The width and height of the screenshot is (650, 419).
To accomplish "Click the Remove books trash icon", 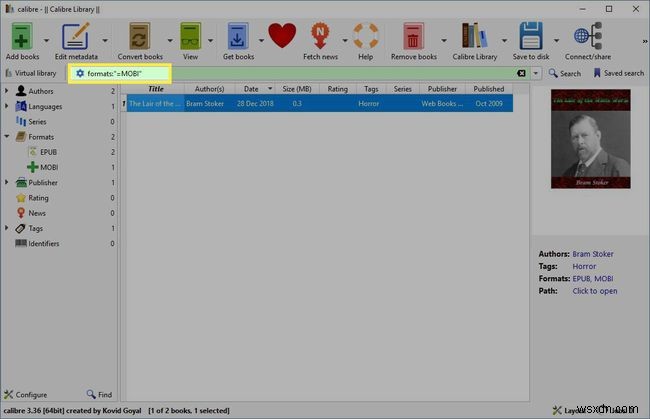I will click(413, 36).
